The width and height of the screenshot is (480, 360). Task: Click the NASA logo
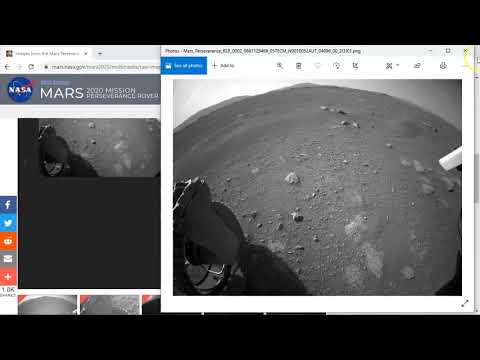(20, 90)
